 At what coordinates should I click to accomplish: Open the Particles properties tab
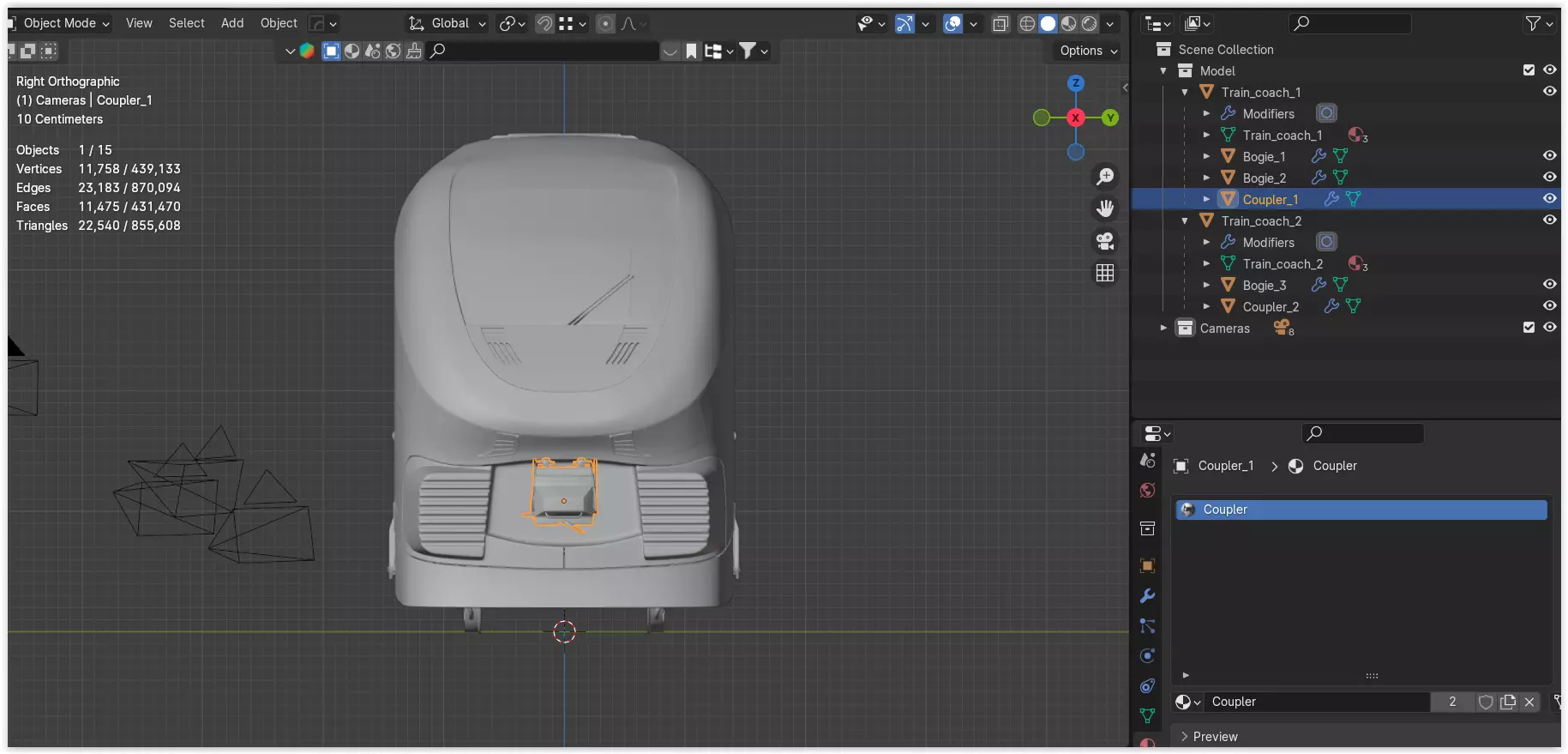click(x=1148, y=626)
